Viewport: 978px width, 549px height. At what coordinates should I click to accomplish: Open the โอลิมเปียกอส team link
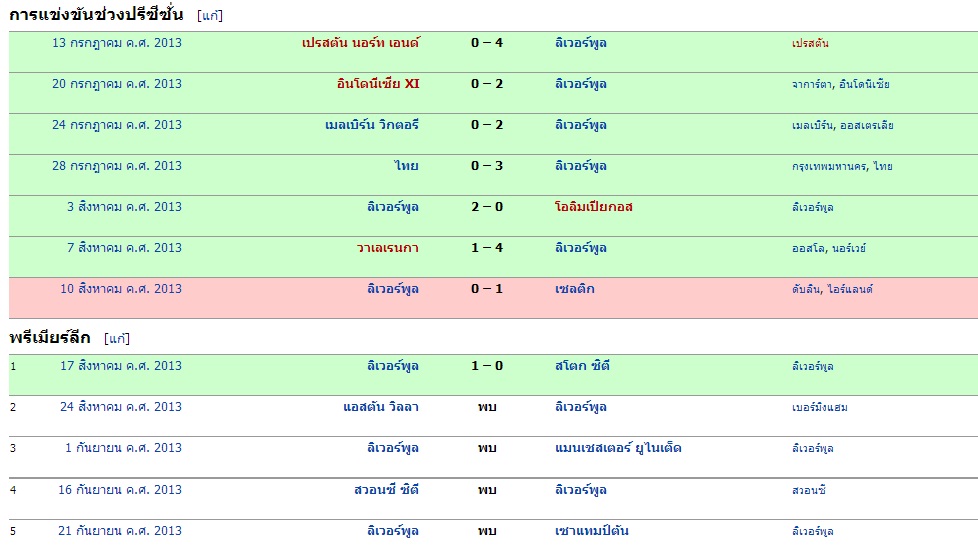pos(594,207)
